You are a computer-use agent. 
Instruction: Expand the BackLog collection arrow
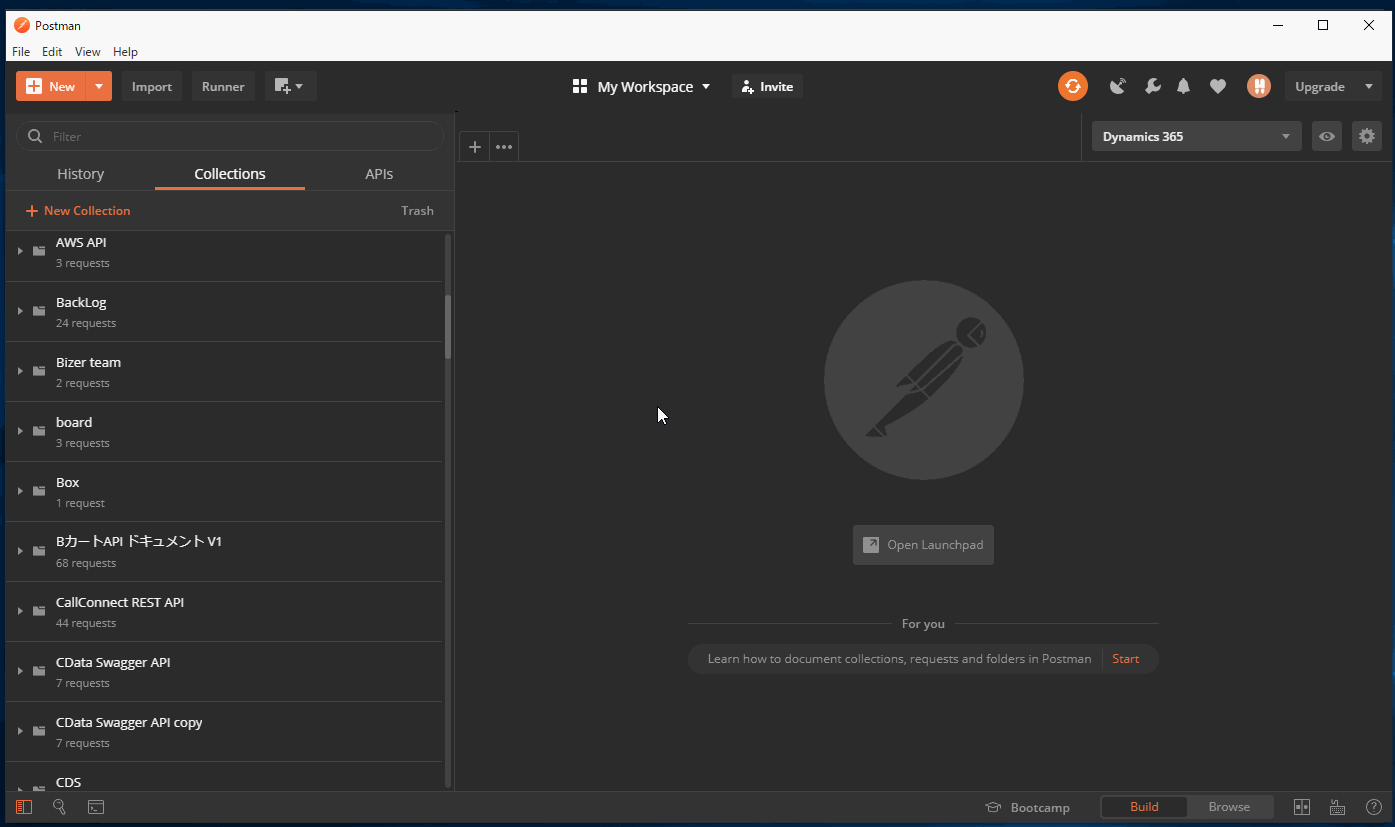(x=20, y=311)
